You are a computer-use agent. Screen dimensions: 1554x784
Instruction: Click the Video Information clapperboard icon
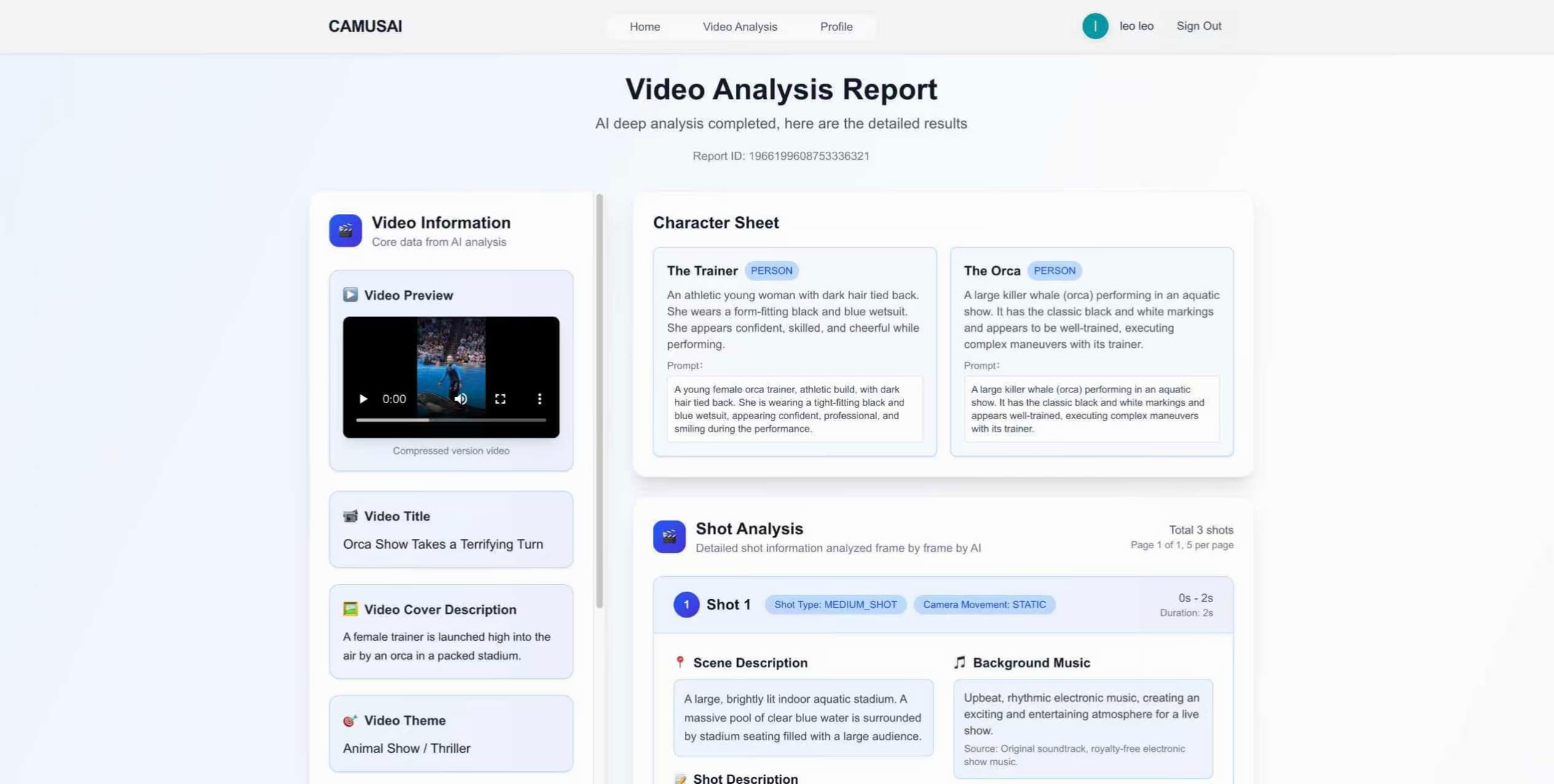pos(345,230)
